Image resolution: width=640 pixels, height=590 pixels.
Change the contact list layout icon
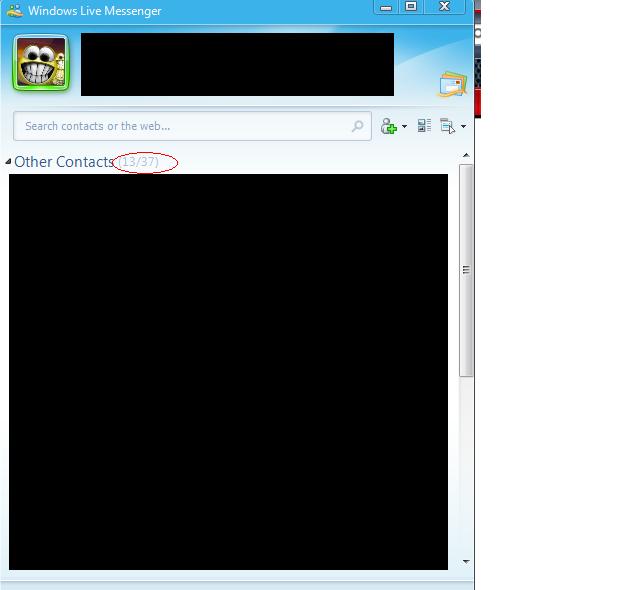424,126
